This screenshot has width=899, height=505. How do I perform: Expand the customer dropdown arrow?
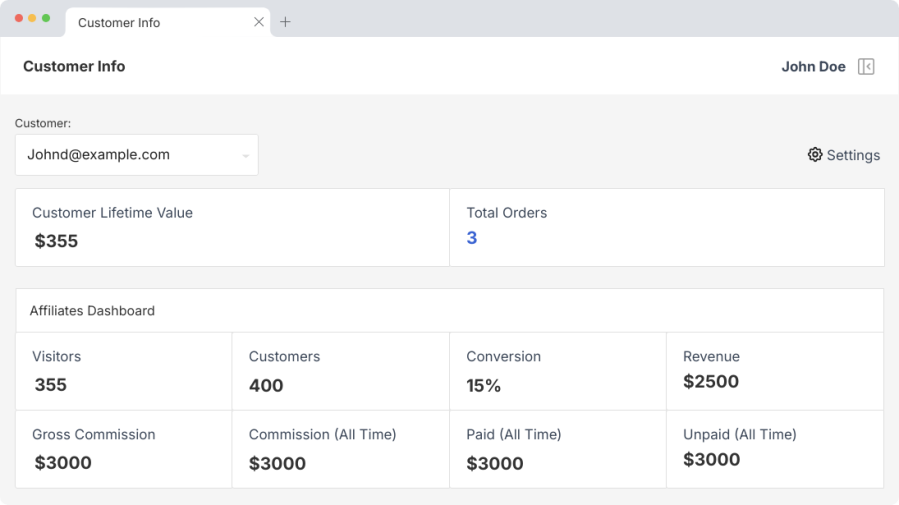click(245, 156)
